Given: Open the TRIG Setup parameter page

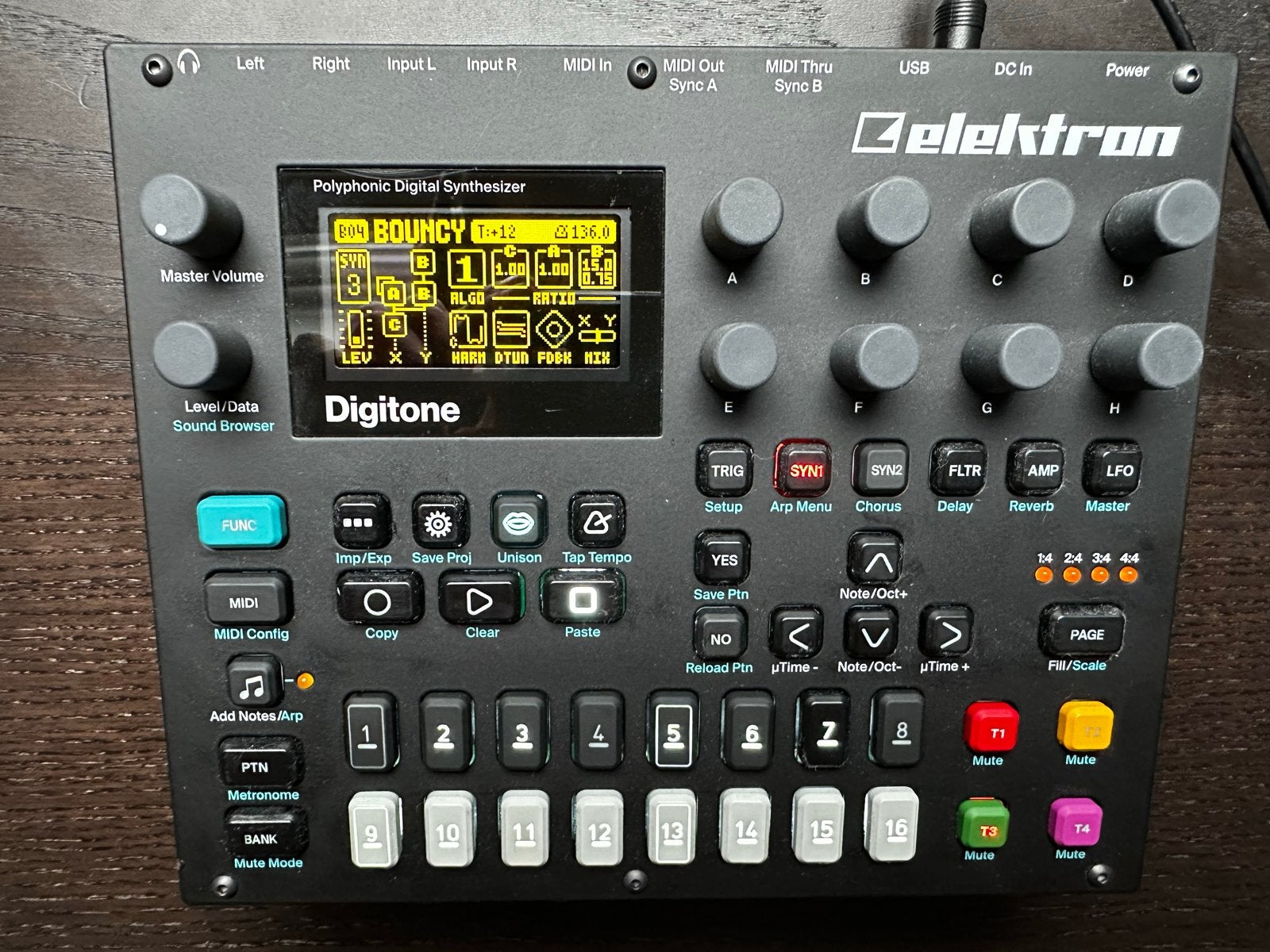Looking at the screenshot, I should (x=725, y=470).
